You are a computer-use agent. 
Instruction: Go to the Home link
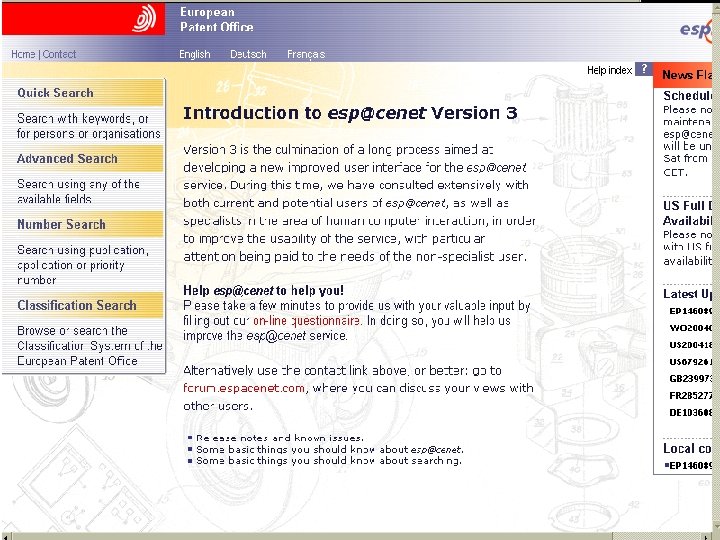[x=23, y=54]
